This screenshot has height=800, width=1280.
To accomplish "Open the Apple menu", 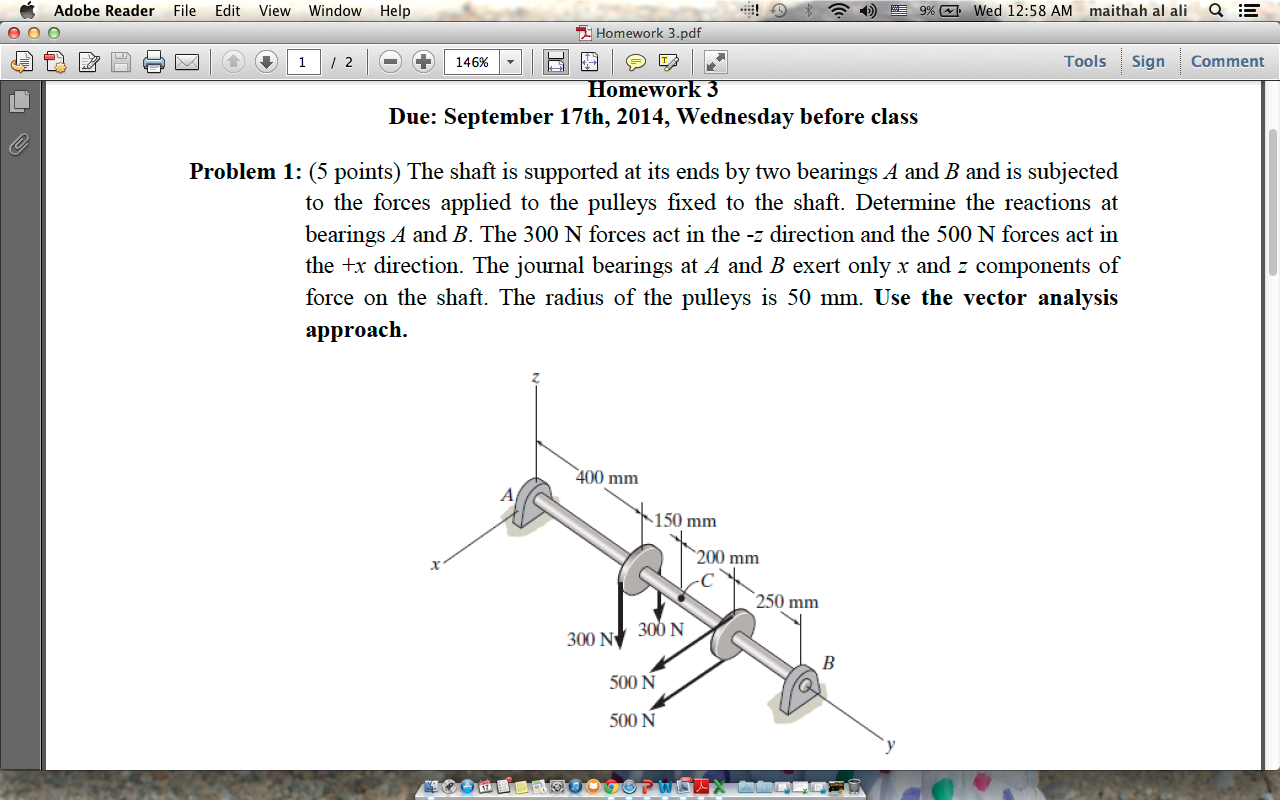I will tap(26, 11).
